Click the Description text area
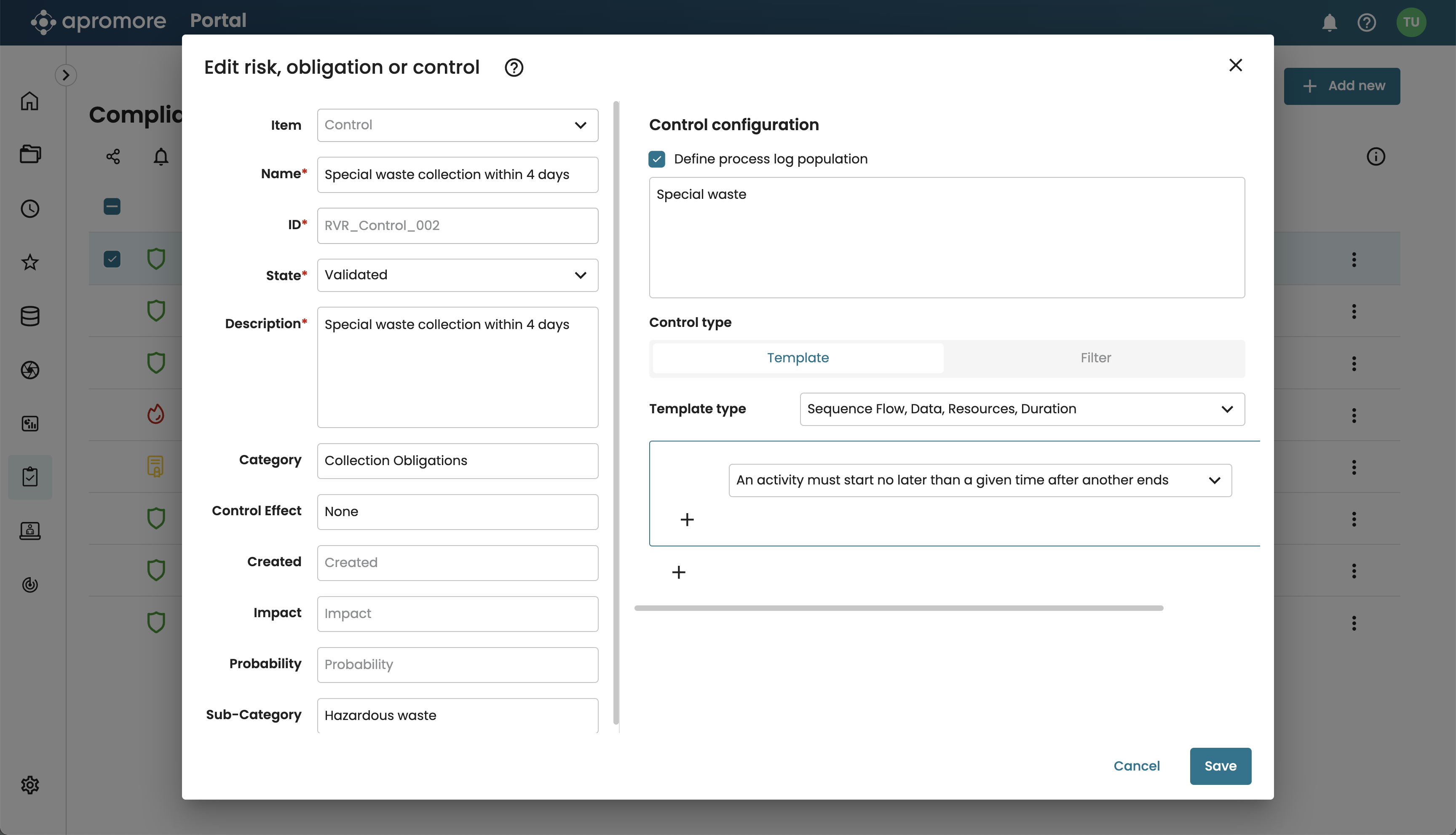The image size is (1456, 835). point(457,367)
